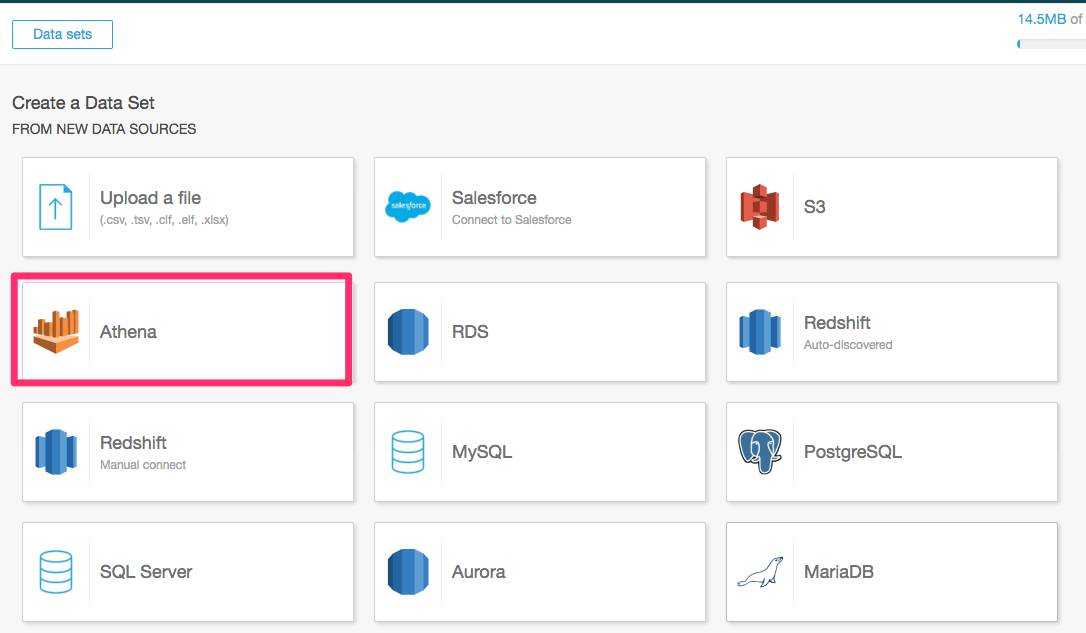This screenshot has width=1086, height=633.
Task: Choose the 'SQL Server' source label
Action: pyautogui.click(x=146, y=572)
